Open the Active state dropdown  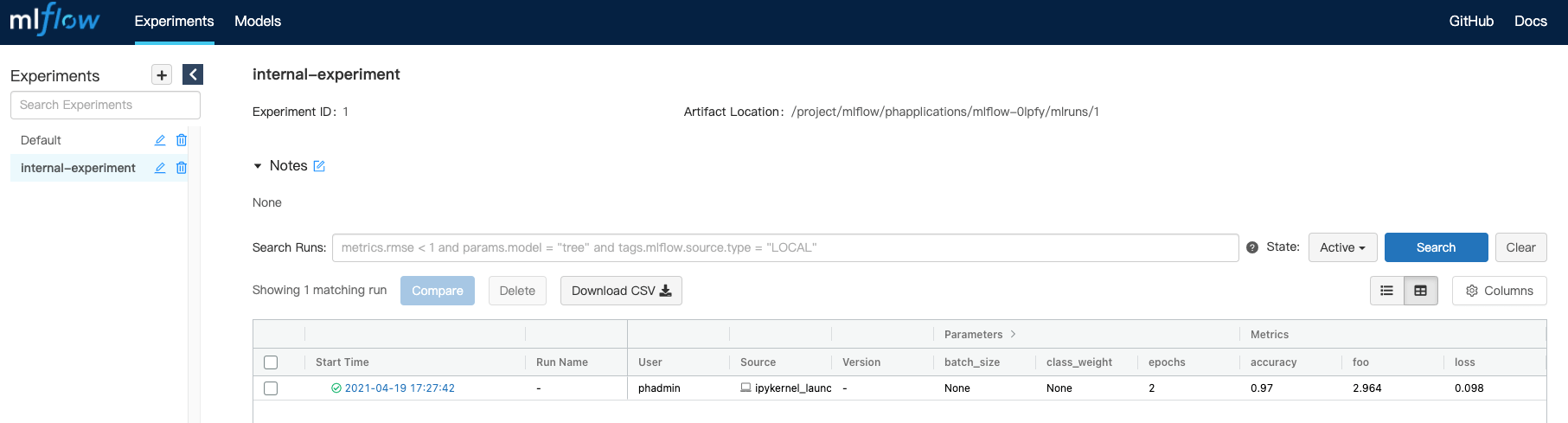pyautogui.click(x=1342, y=247)
